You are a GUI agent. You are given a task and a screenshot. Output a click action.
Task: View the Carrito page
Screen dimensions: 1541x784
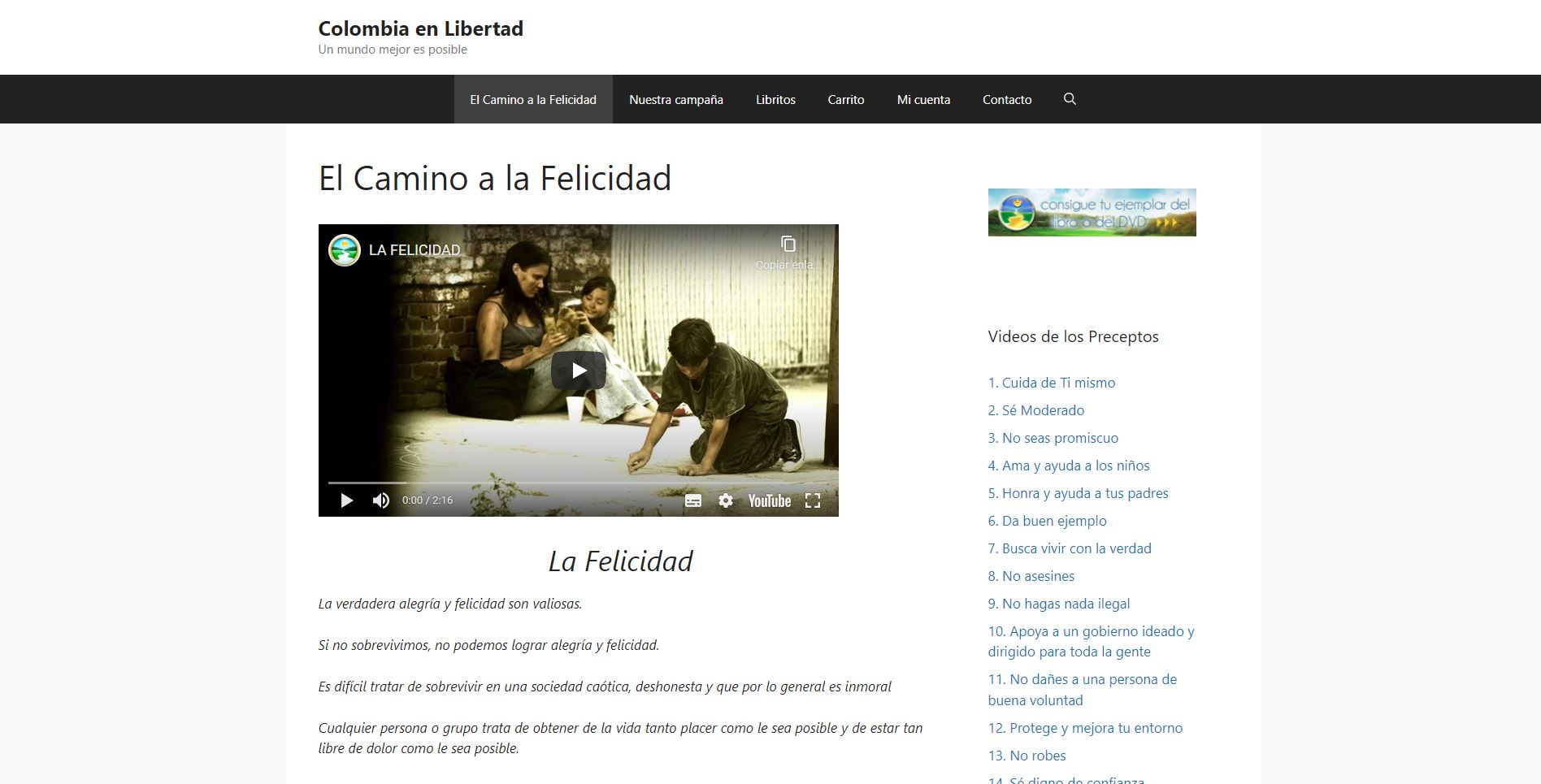coord(846,99)
